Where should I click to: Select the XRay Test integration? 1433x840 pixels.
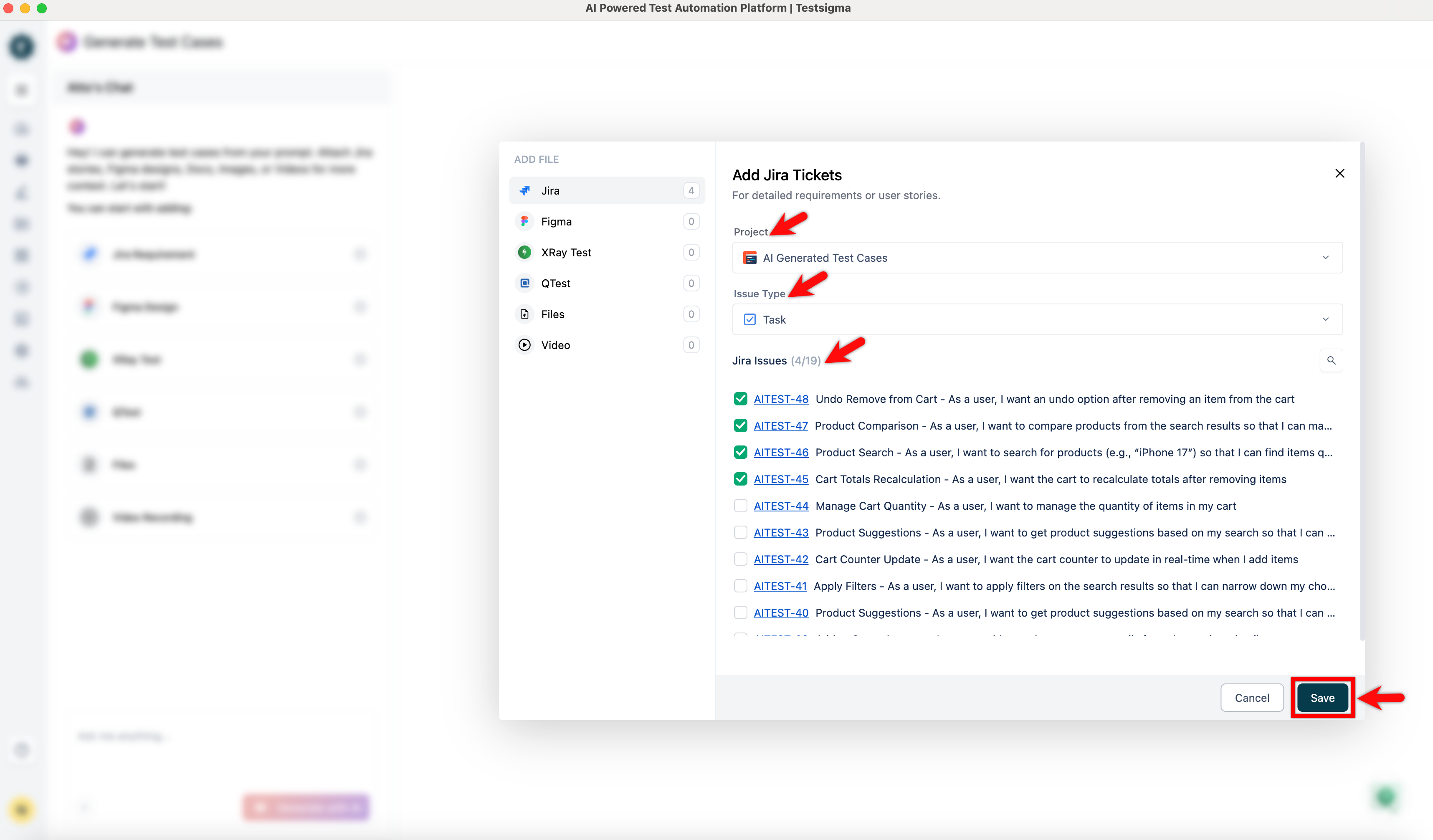(606, 252)
